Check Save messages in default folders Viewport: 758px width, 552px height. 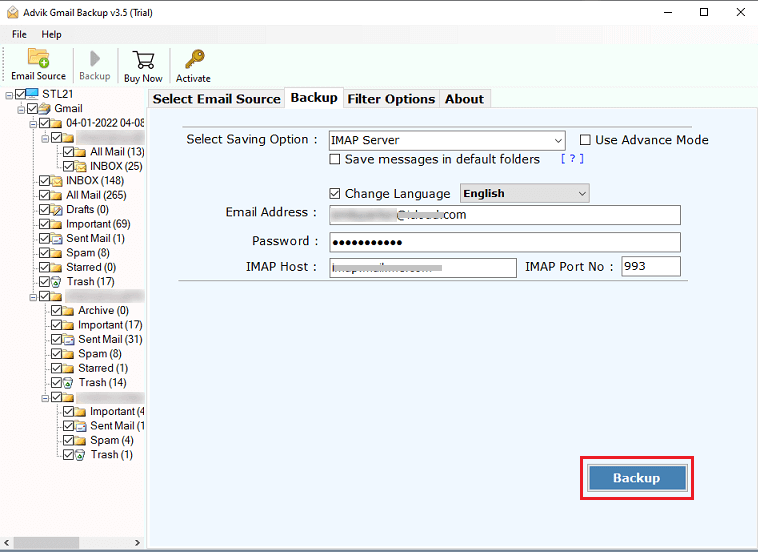tap(335, 159)
